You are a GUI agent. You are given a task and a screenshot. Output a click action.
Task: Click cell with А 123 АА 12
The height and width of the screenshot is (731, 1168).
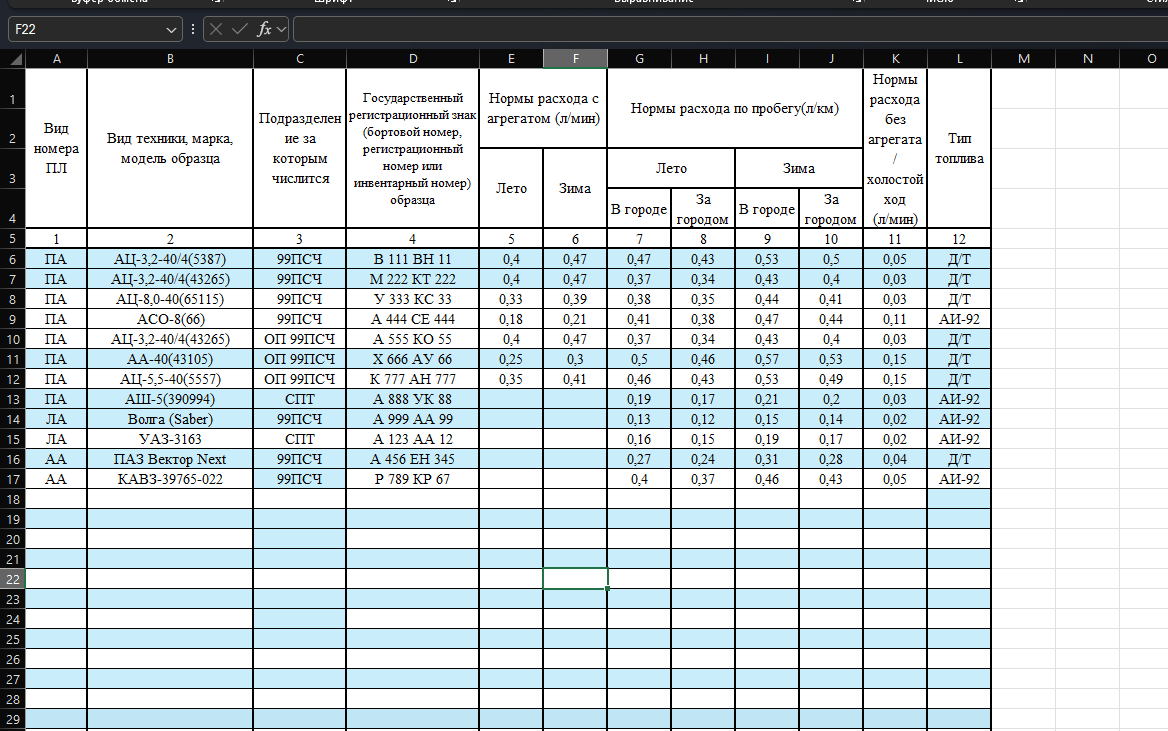coord(413,439)
